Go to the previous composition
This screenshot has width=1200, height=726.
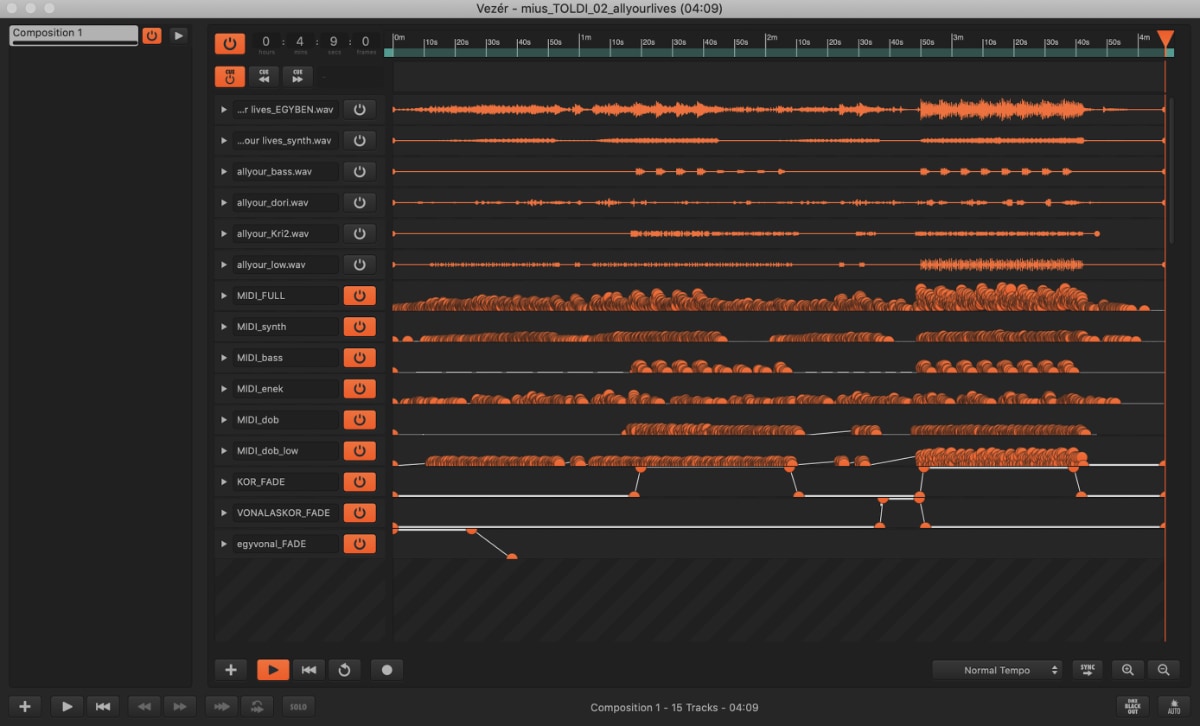click(x=144, y=706)
